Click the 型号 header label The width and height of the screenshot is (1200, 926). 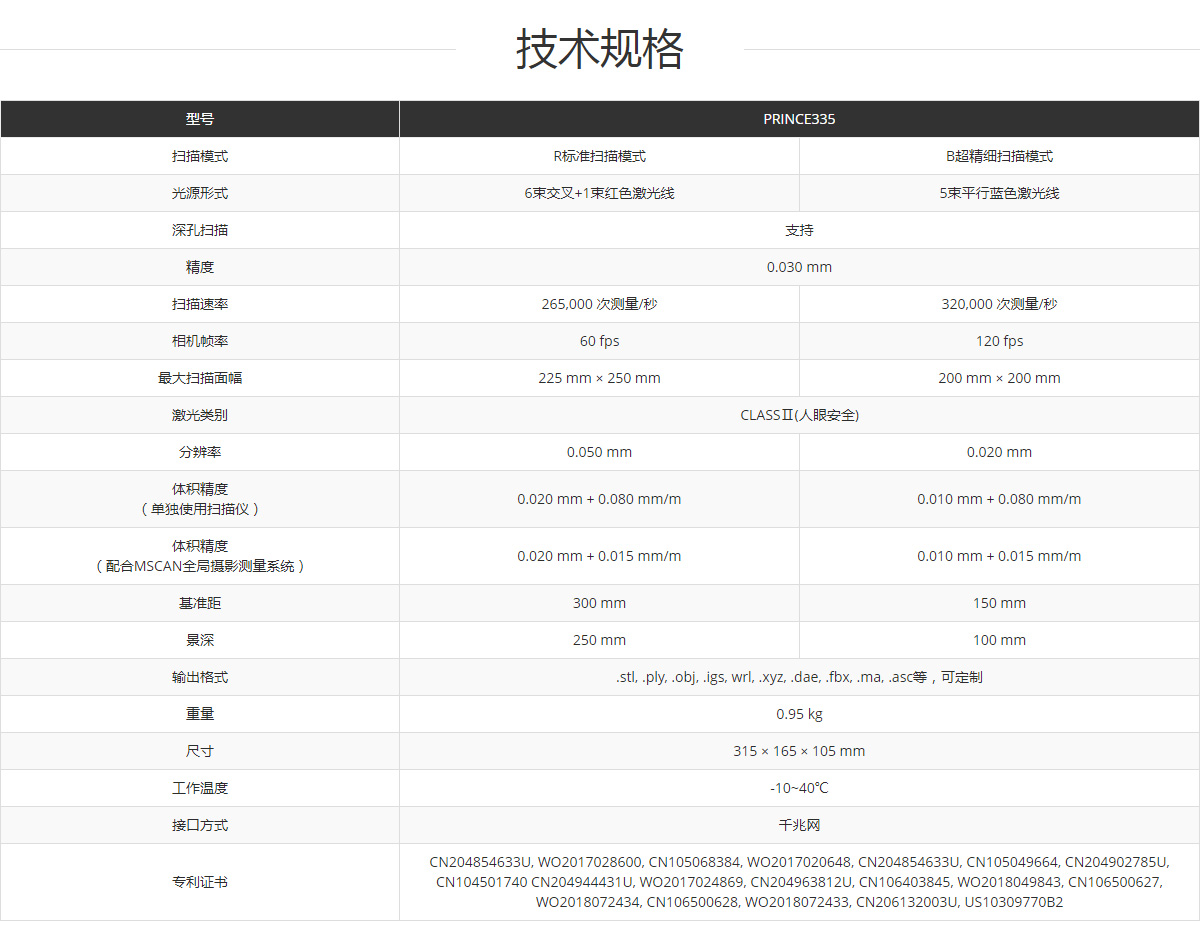pyautogui.click(x=200, y=119)
